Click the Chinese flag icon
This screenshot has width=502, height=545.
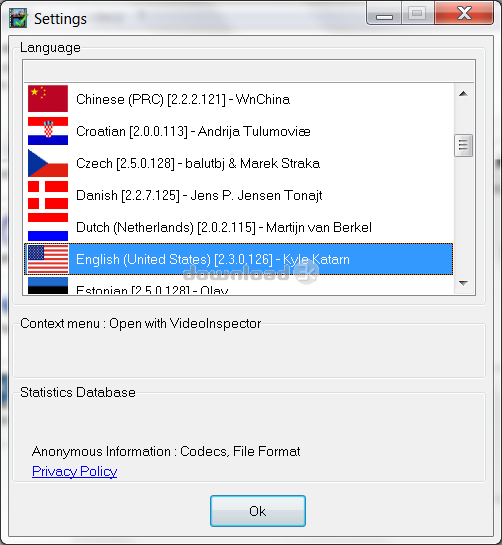coord(48,99)
